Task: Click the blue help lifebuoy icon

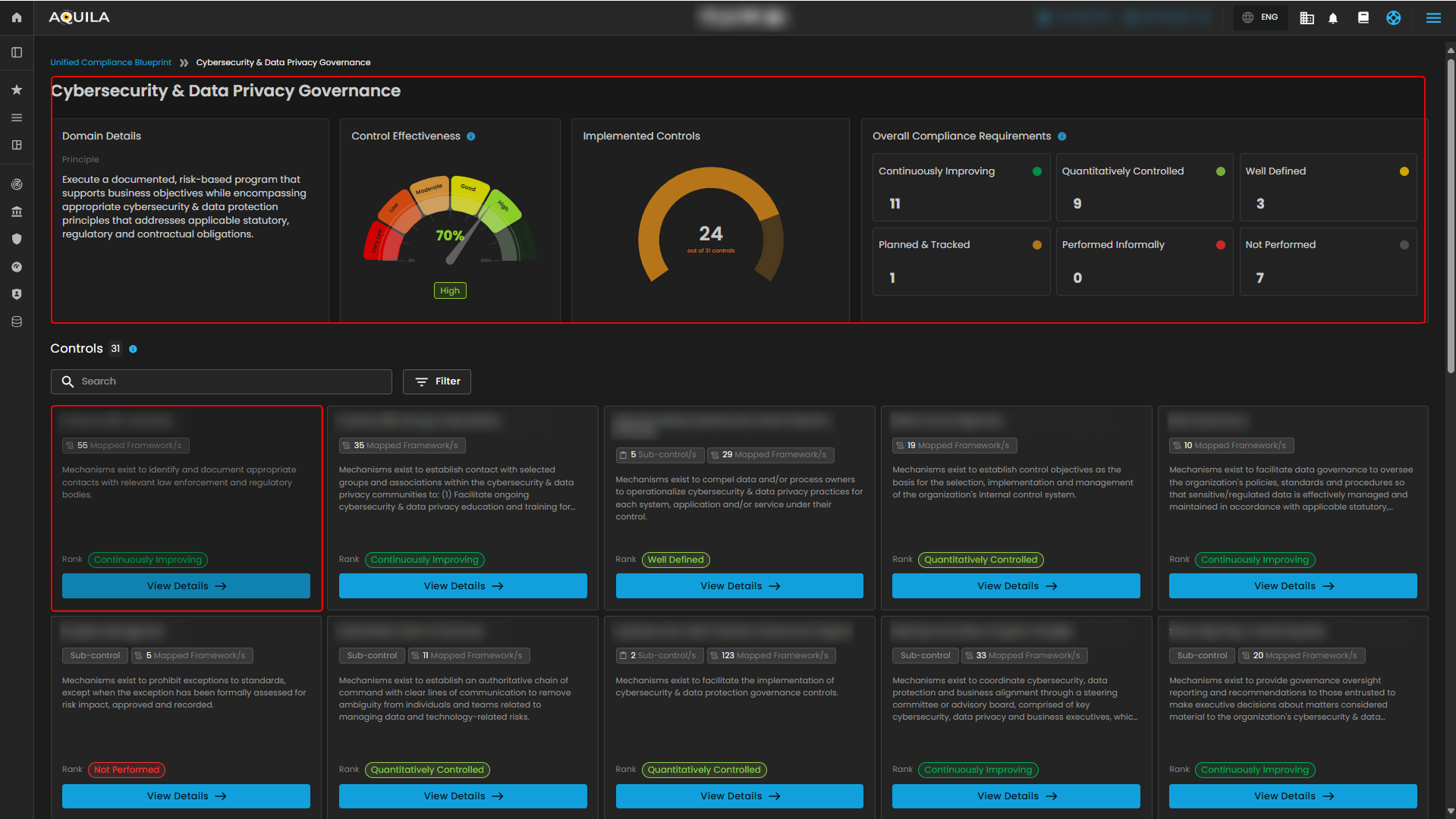Action: (1393, 17)
